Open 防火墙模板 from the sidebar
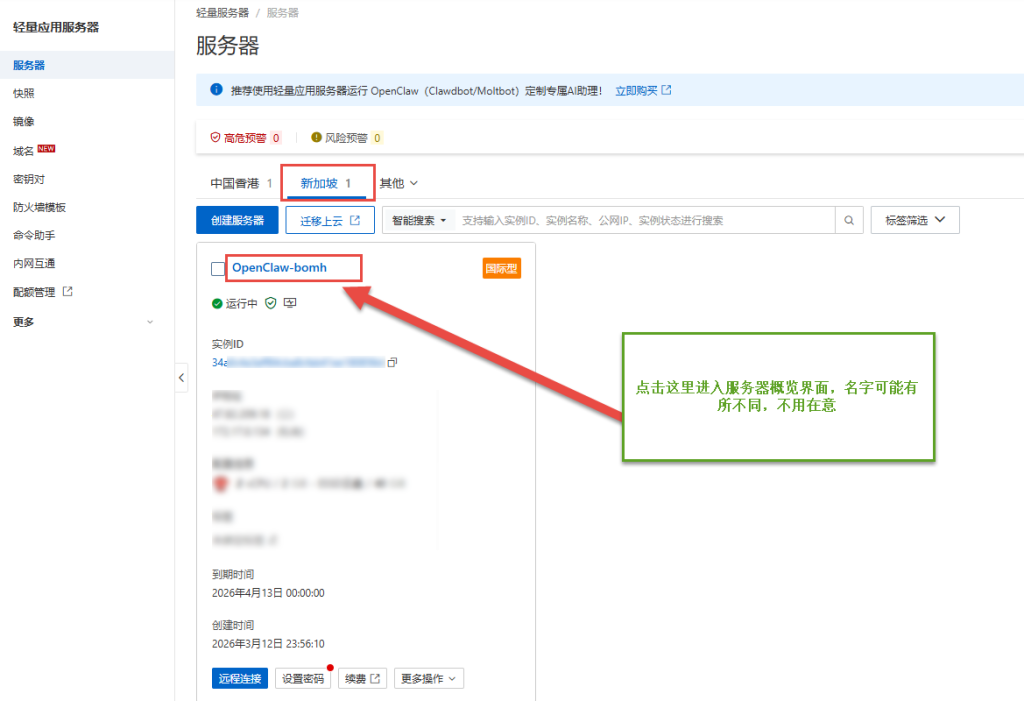Screen dimensions: 1024x701 pos(42,207)
